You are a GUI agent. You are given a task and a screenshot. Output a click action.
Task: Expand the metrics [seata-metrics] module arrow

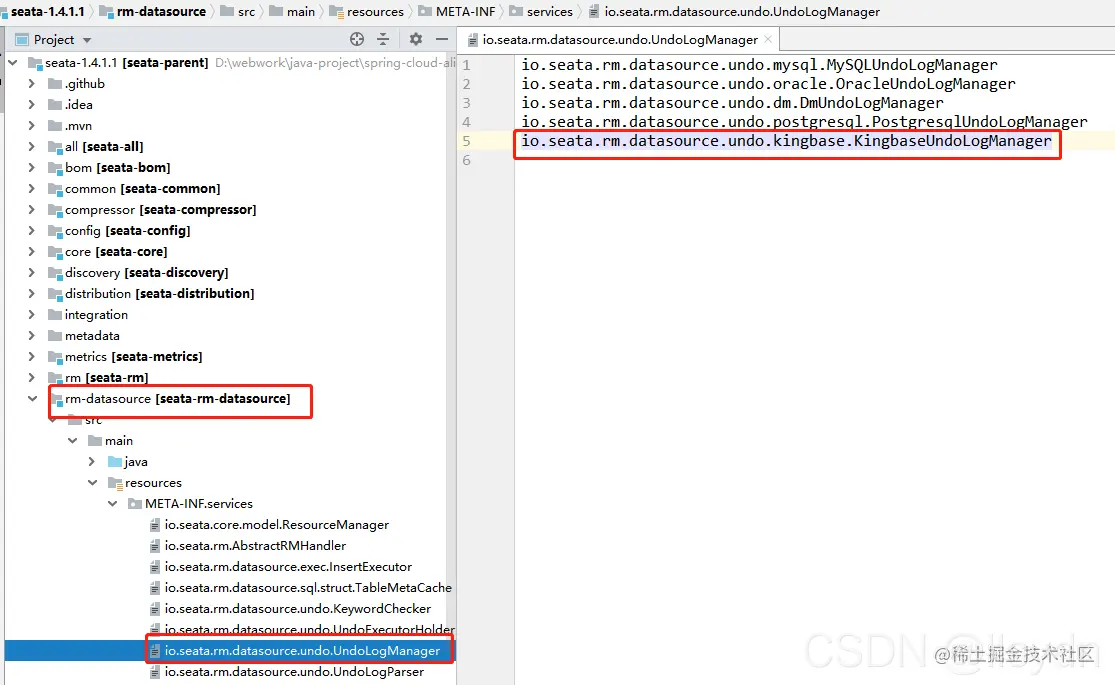click(x=31, y=356)
